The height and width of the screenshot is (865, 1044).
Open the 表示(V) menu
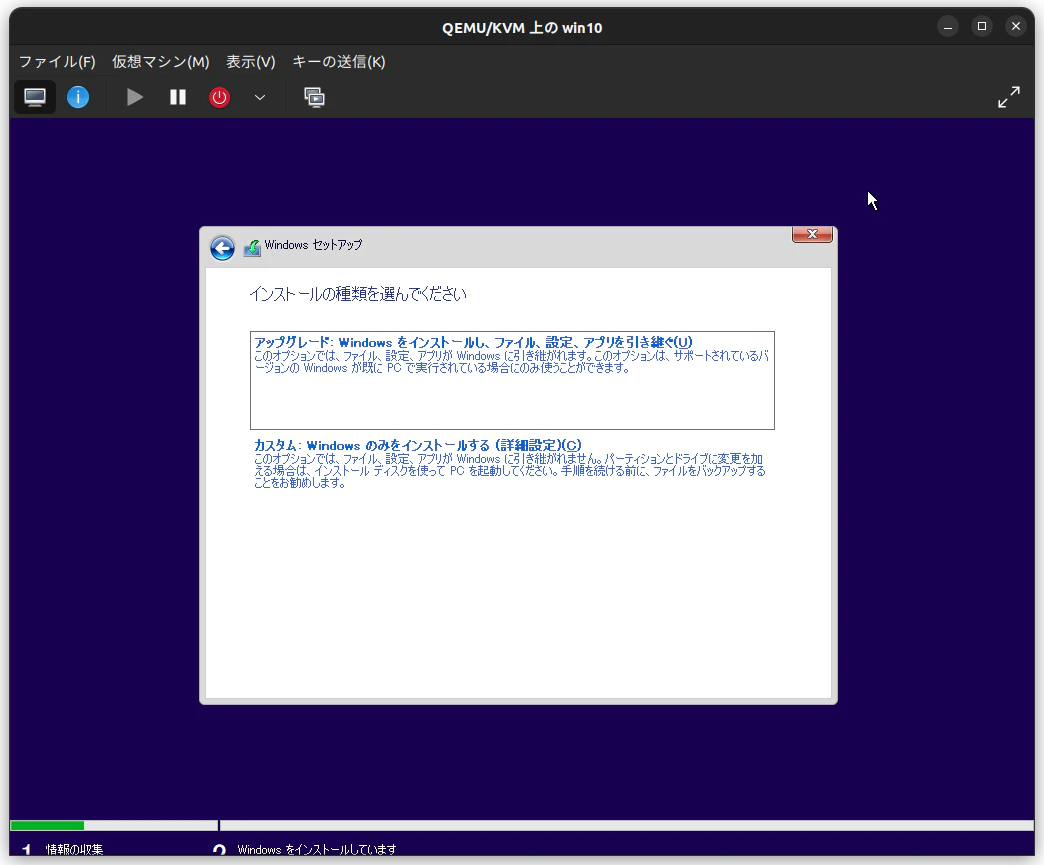tap(250, 62)
